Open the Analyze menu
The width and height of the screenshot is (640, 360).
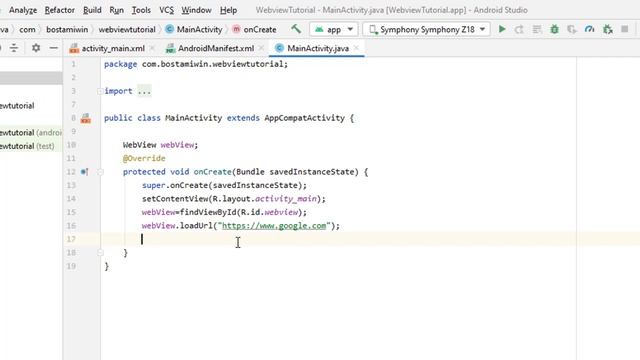tap(23, 10)
